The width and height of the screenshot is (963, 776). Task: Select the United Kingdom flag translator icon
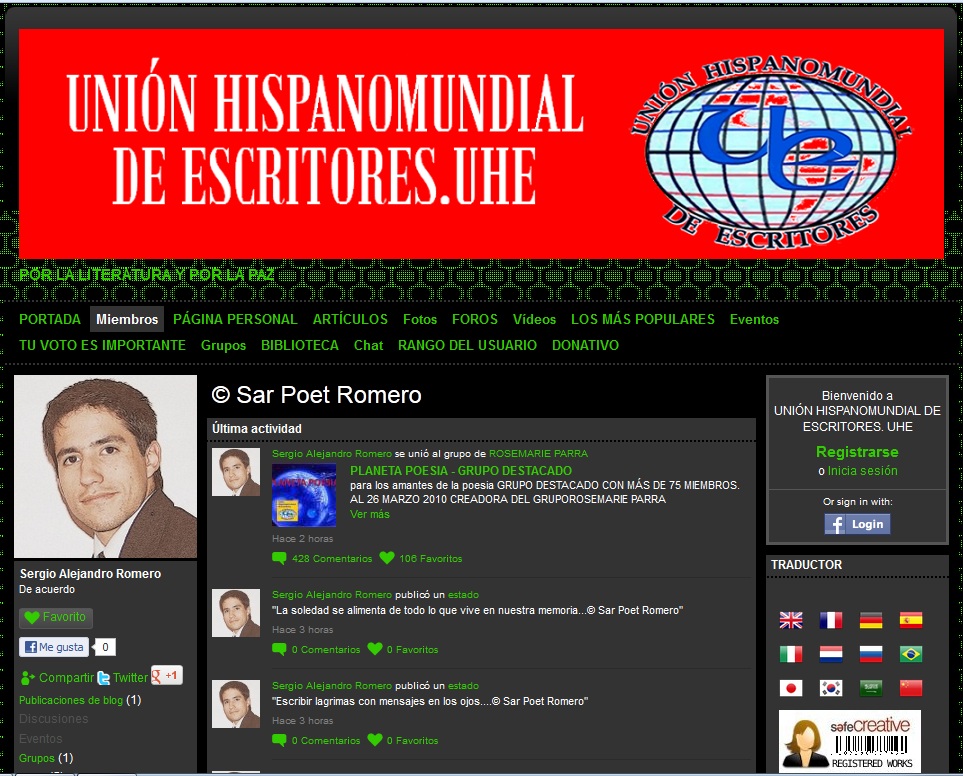click(791, 620)
